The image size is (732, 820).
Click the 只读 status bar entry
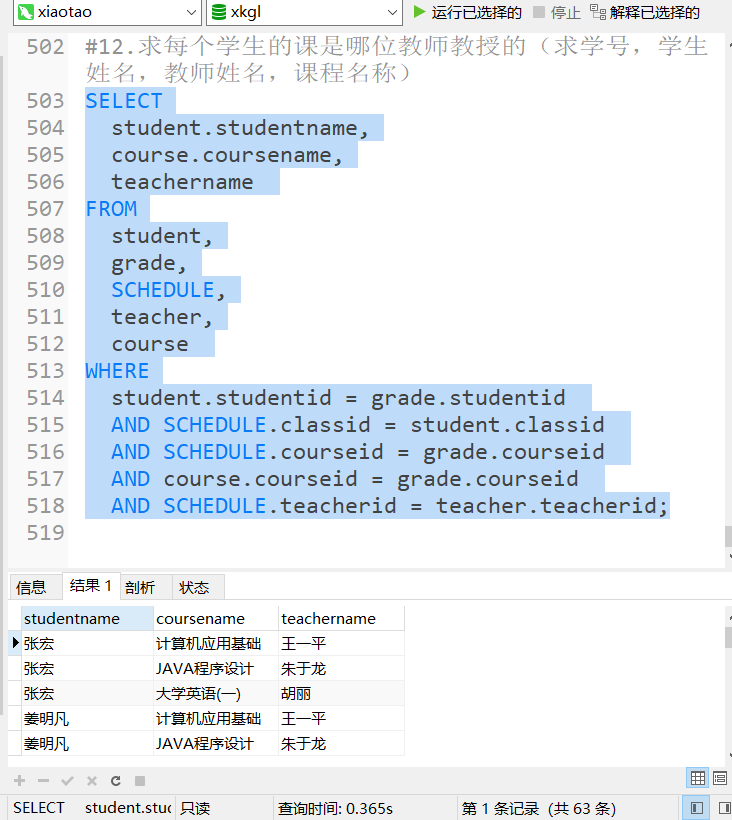(196, 808)
